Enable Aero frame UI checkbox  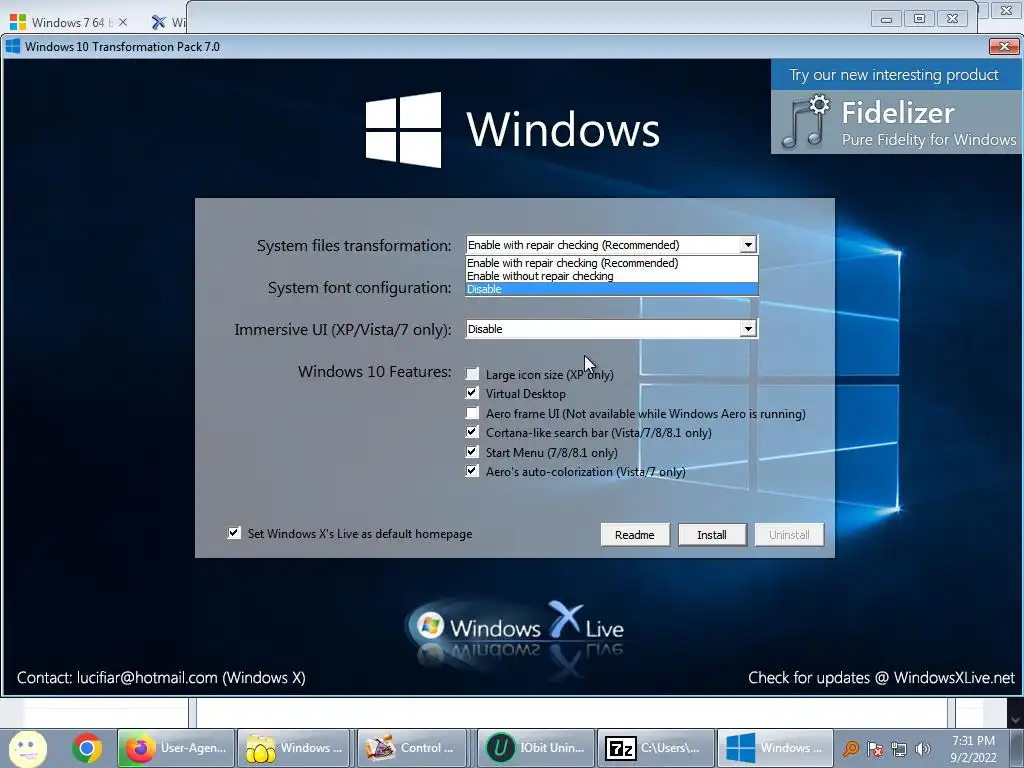[472, 413]
